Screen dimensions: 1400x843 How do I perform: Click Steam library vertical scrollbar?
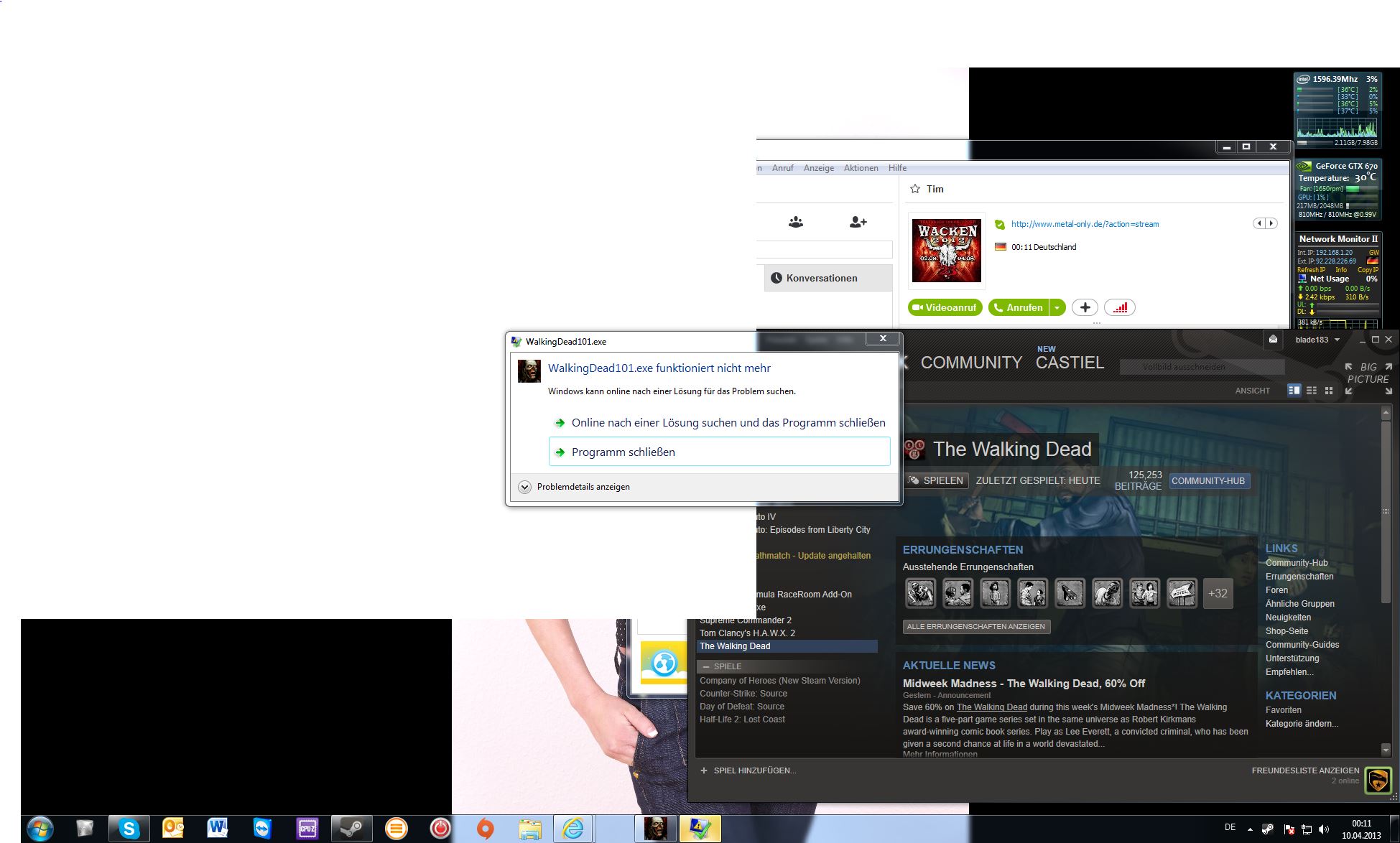tap(1386, 510)
